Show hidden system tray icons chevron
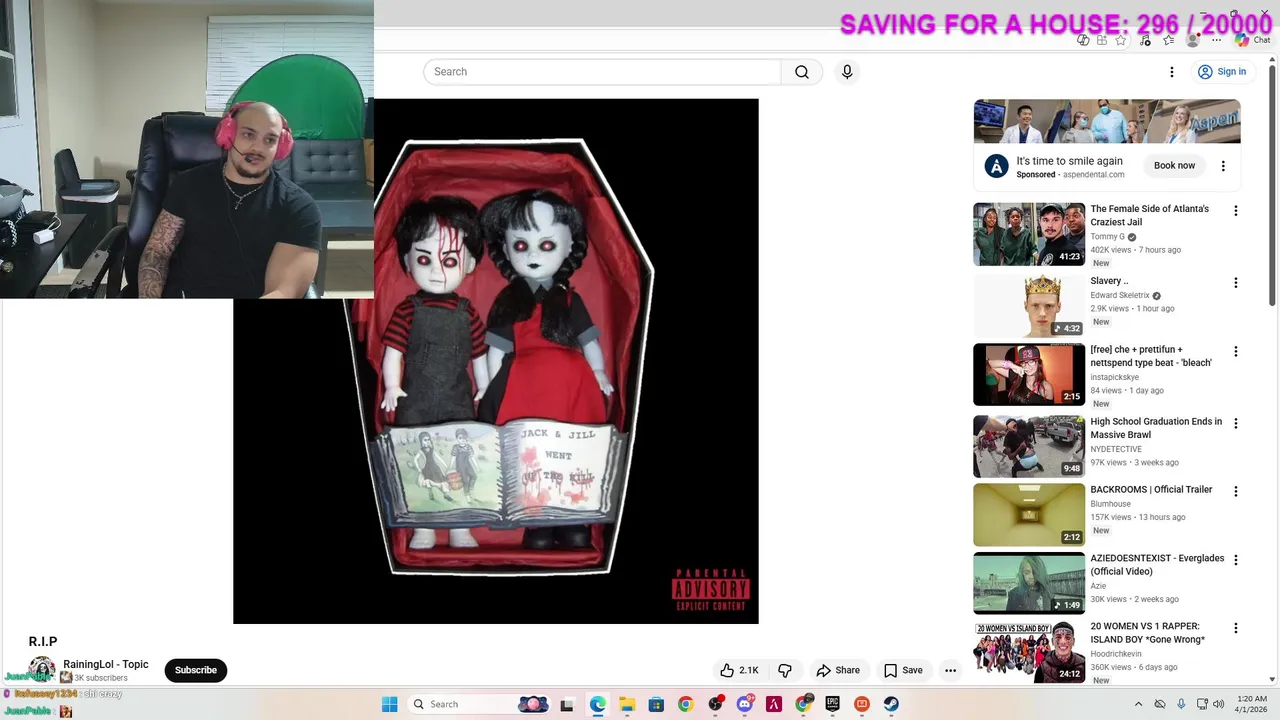The width and height of the screenshot is (1280, 720). (1138, 704)
